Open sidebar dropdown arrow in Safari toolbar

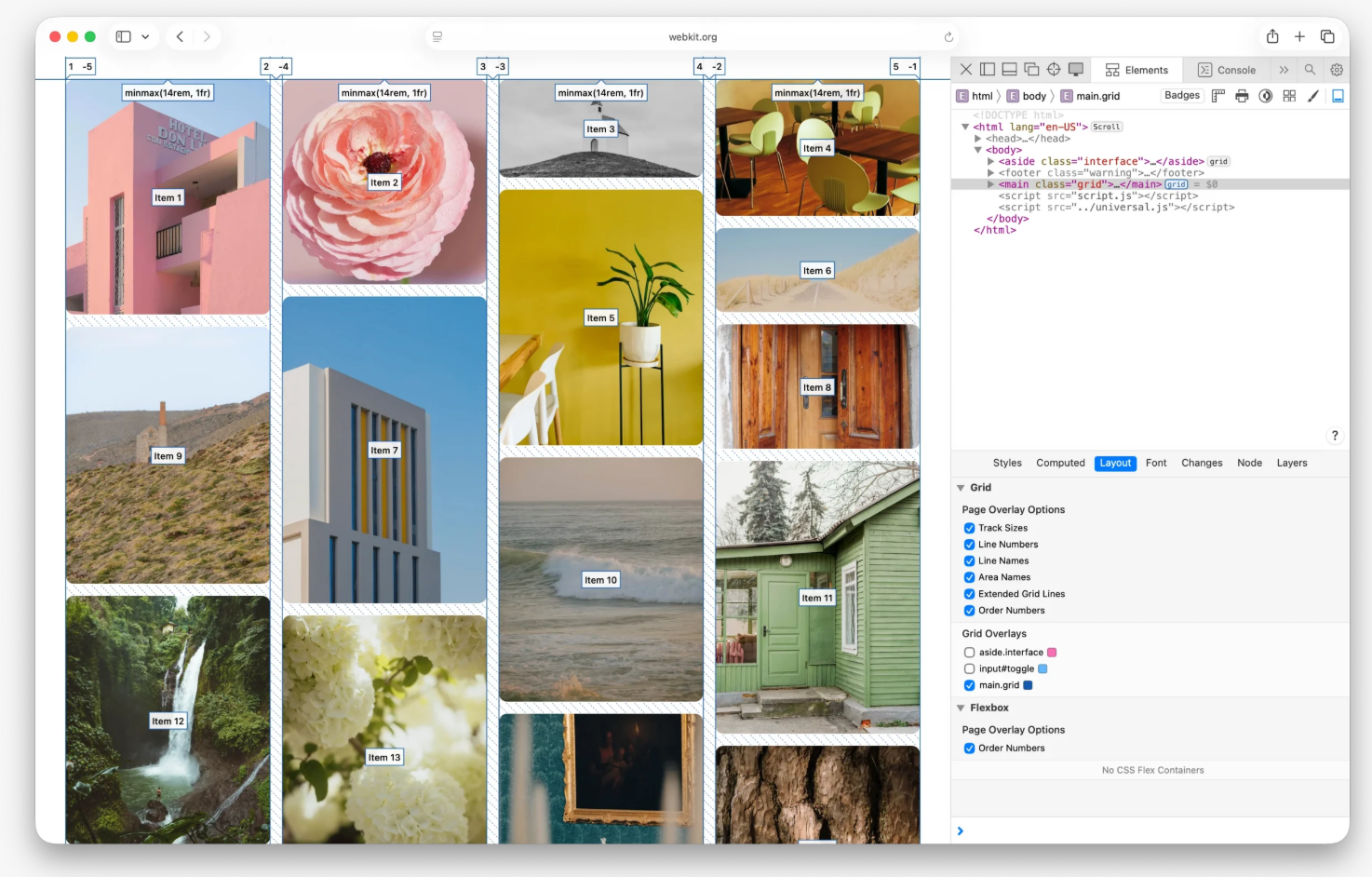pos(145,37)
